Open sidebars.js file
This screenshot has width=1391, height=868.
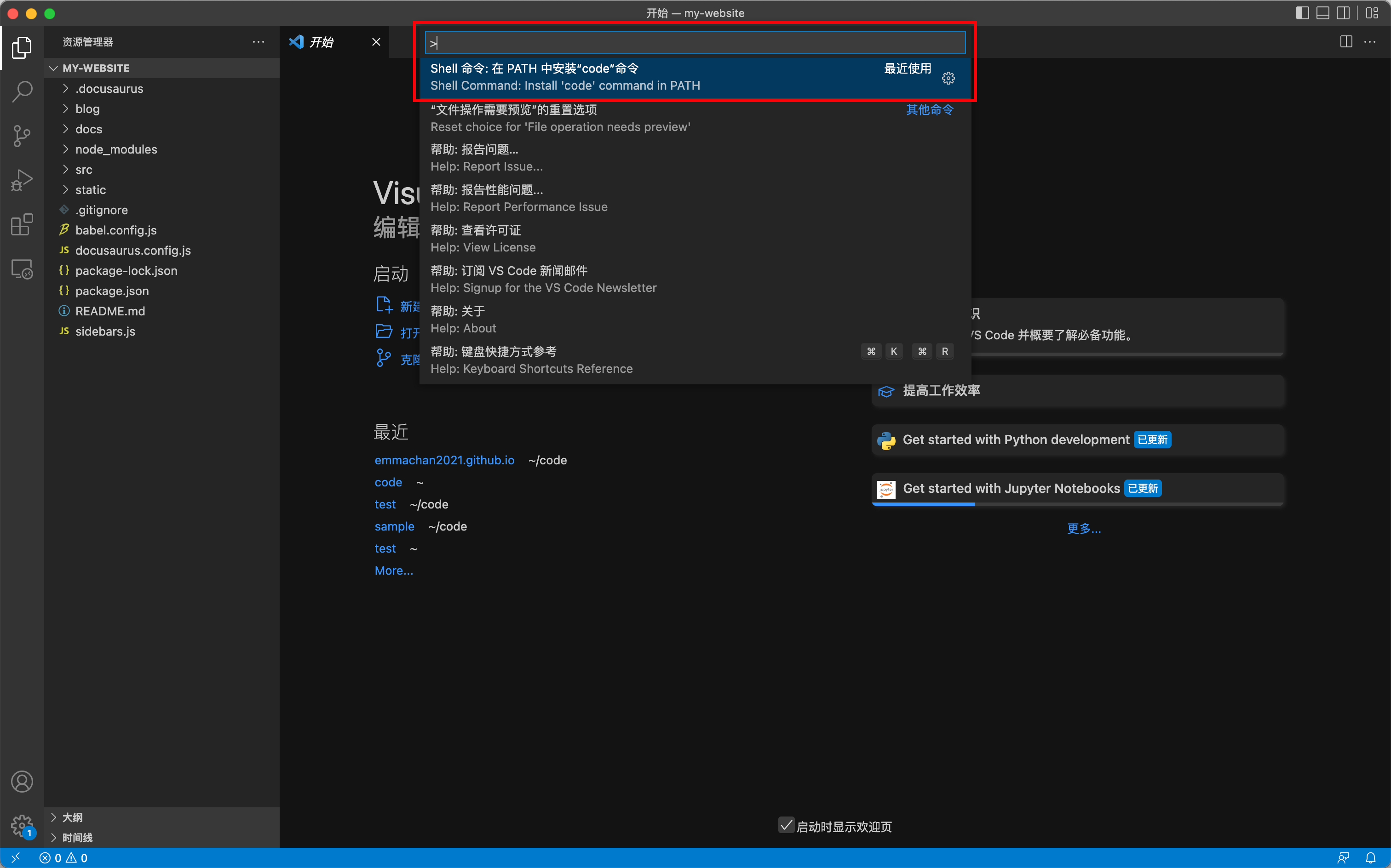pyautogui.click(x=162, y=331)
